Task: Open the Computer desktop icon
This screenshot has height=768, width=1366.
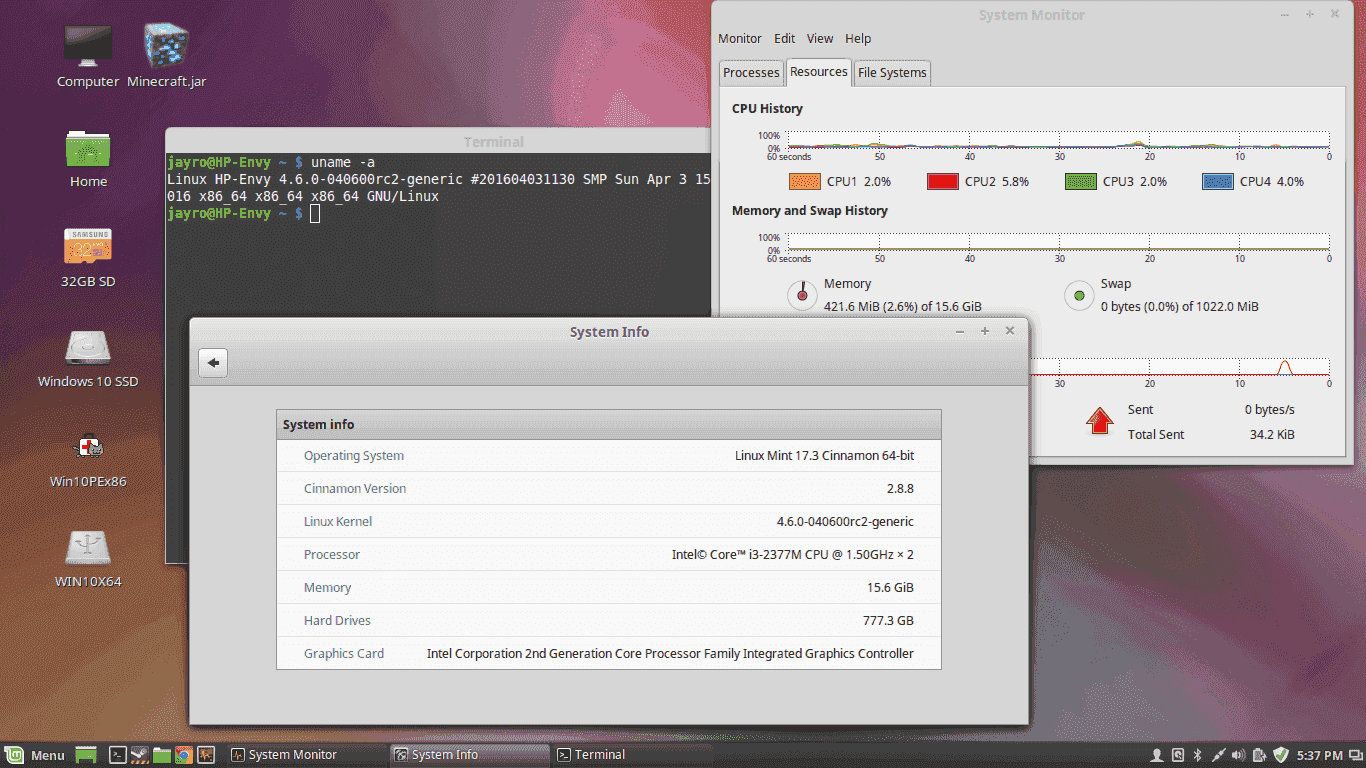Action: (88, 57)
